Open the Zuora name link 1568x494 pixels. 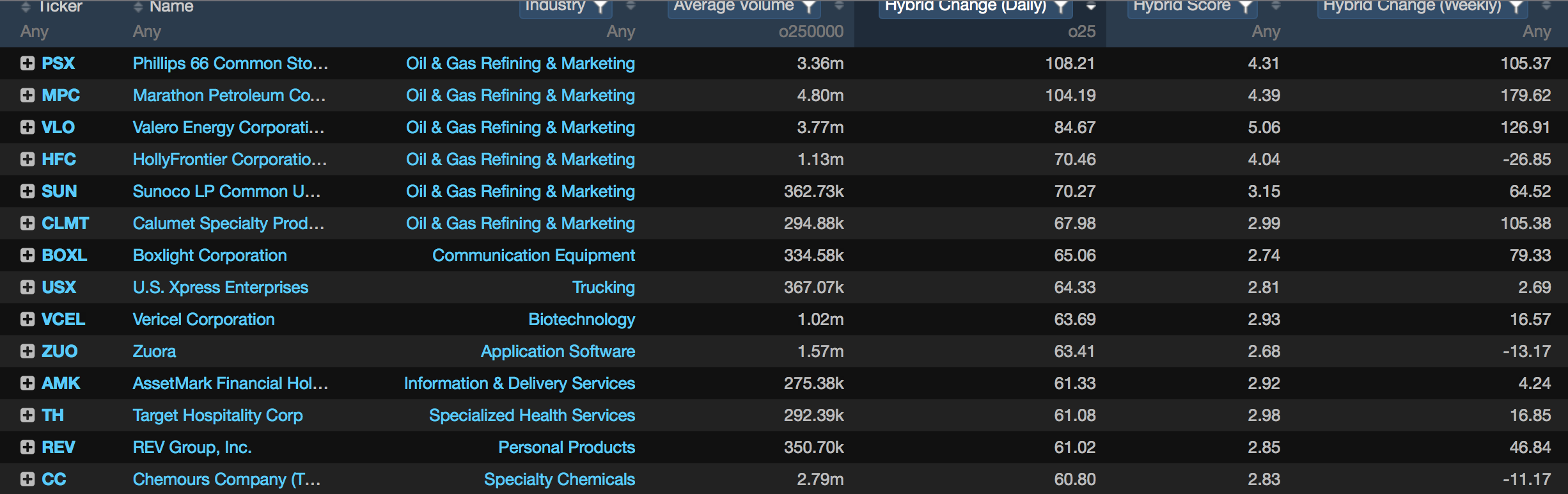[x=154, y=351]
